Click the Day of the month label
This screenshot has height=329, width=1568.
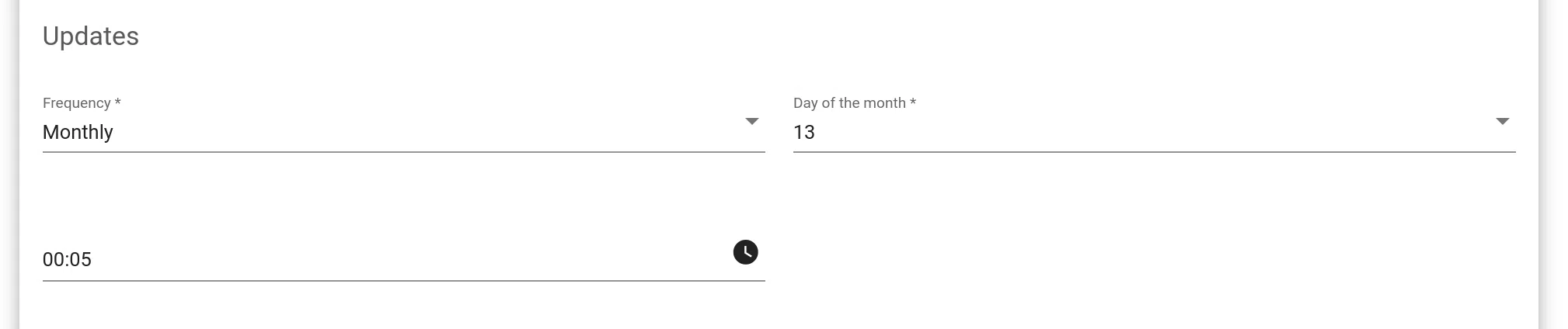(849, 103)
